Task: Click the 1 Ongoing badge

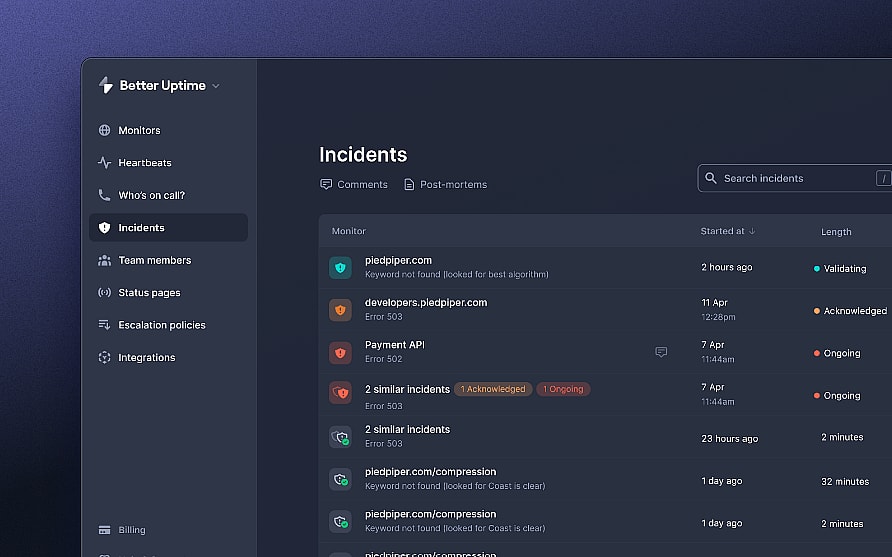Action: click(563, 389)
